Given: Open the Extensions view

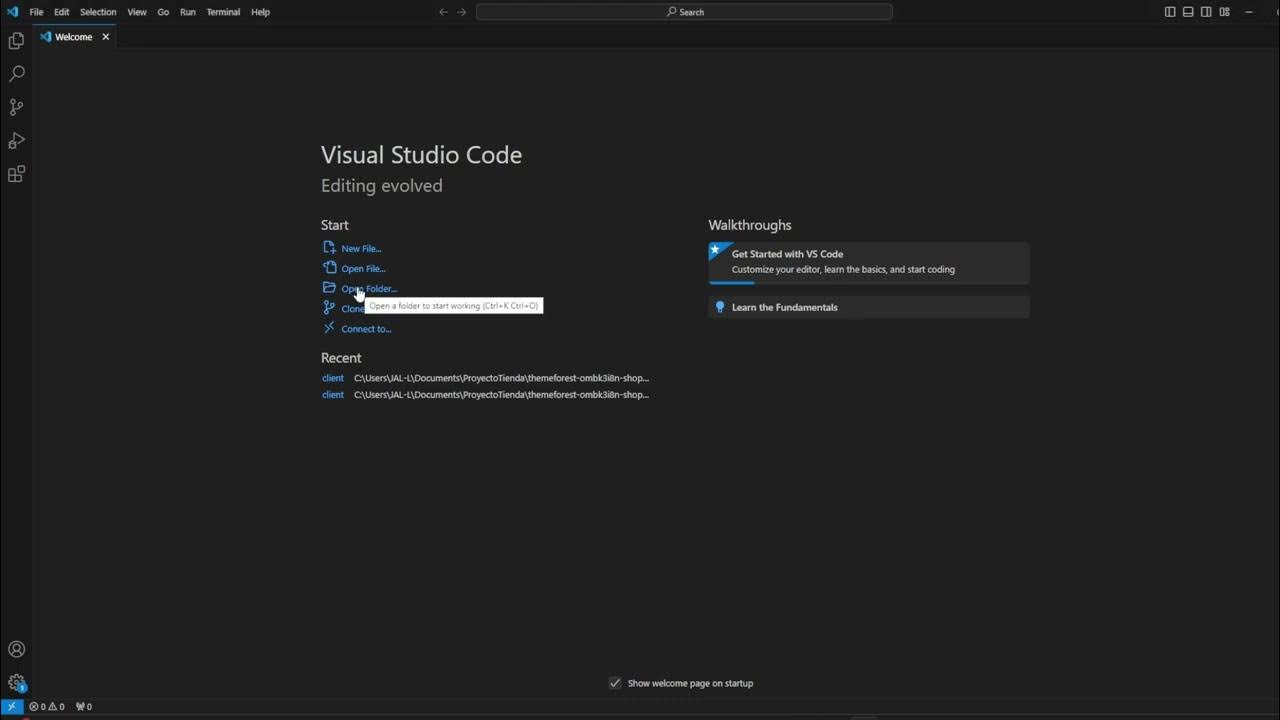Looking at the screenshot, I should point(16,174).
